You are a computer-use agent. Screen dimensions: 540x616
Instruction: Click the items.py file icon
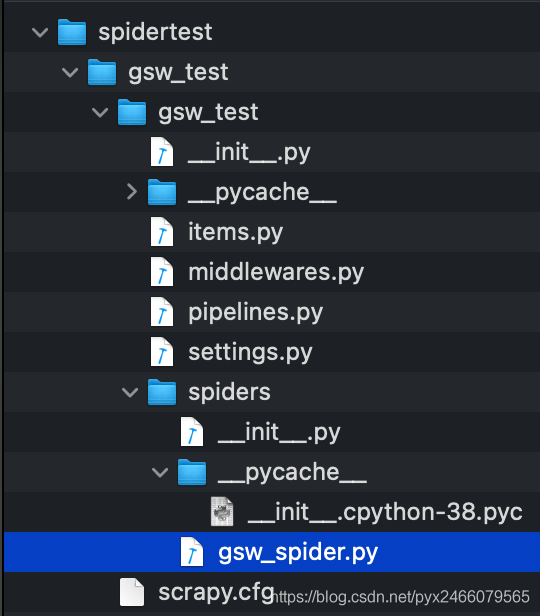pyautogui.click(x=162, y=232)
